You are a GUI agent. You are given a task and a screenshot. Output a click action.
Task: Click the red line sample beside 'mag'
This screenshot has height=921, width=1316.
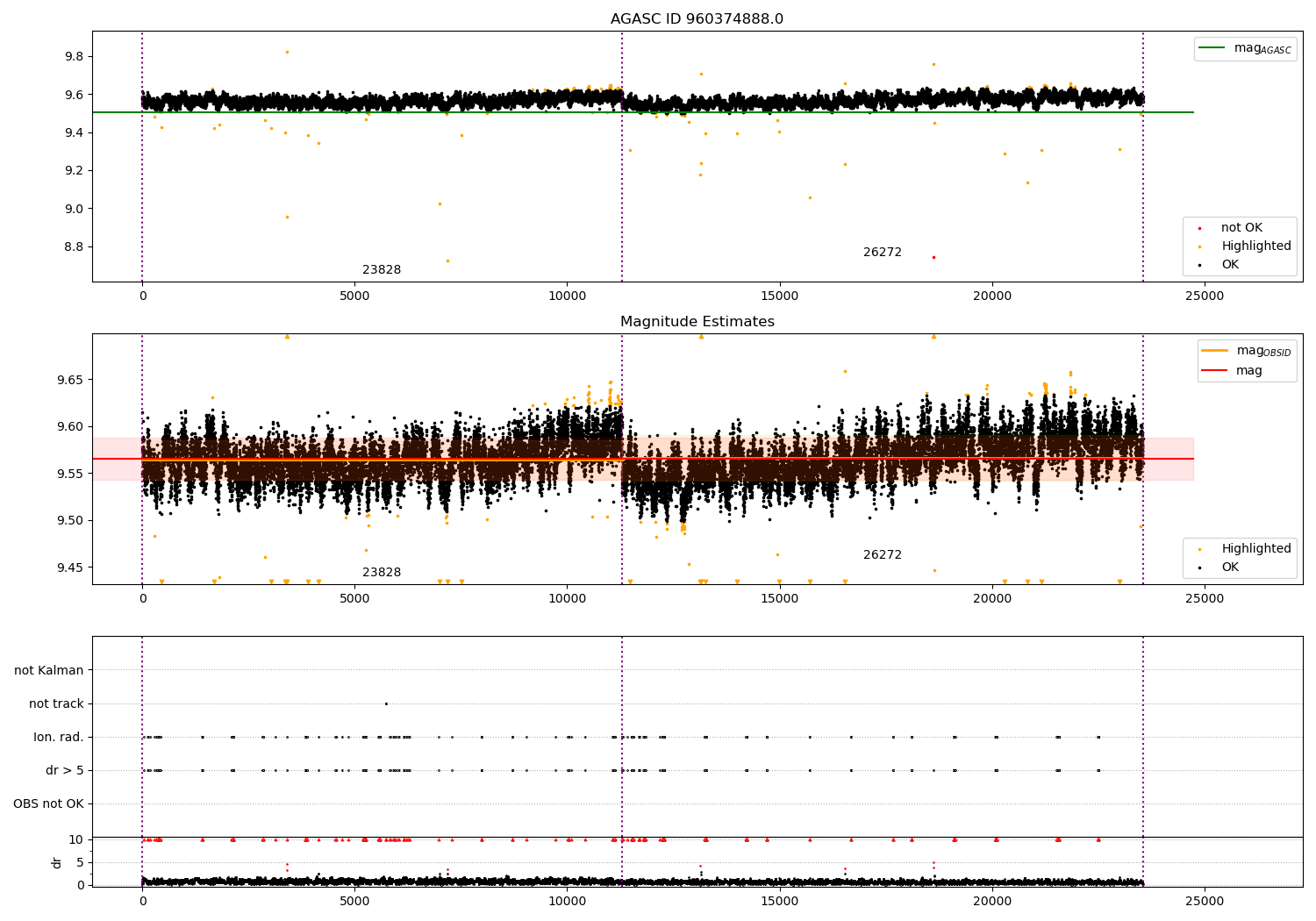(x=1215, y=370)
